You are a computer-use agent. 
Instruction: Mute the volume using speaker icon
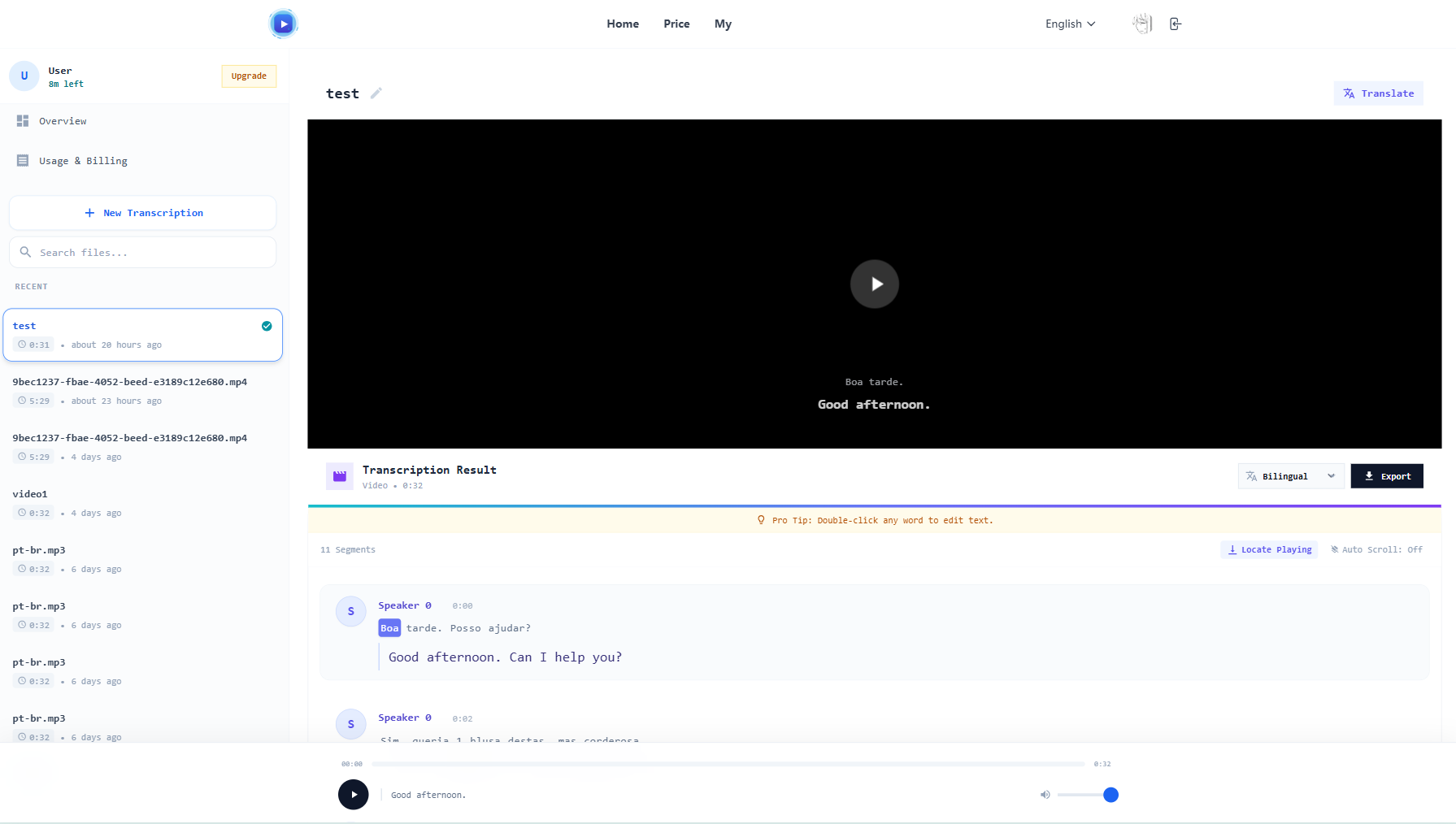[x=1045, y=795]
